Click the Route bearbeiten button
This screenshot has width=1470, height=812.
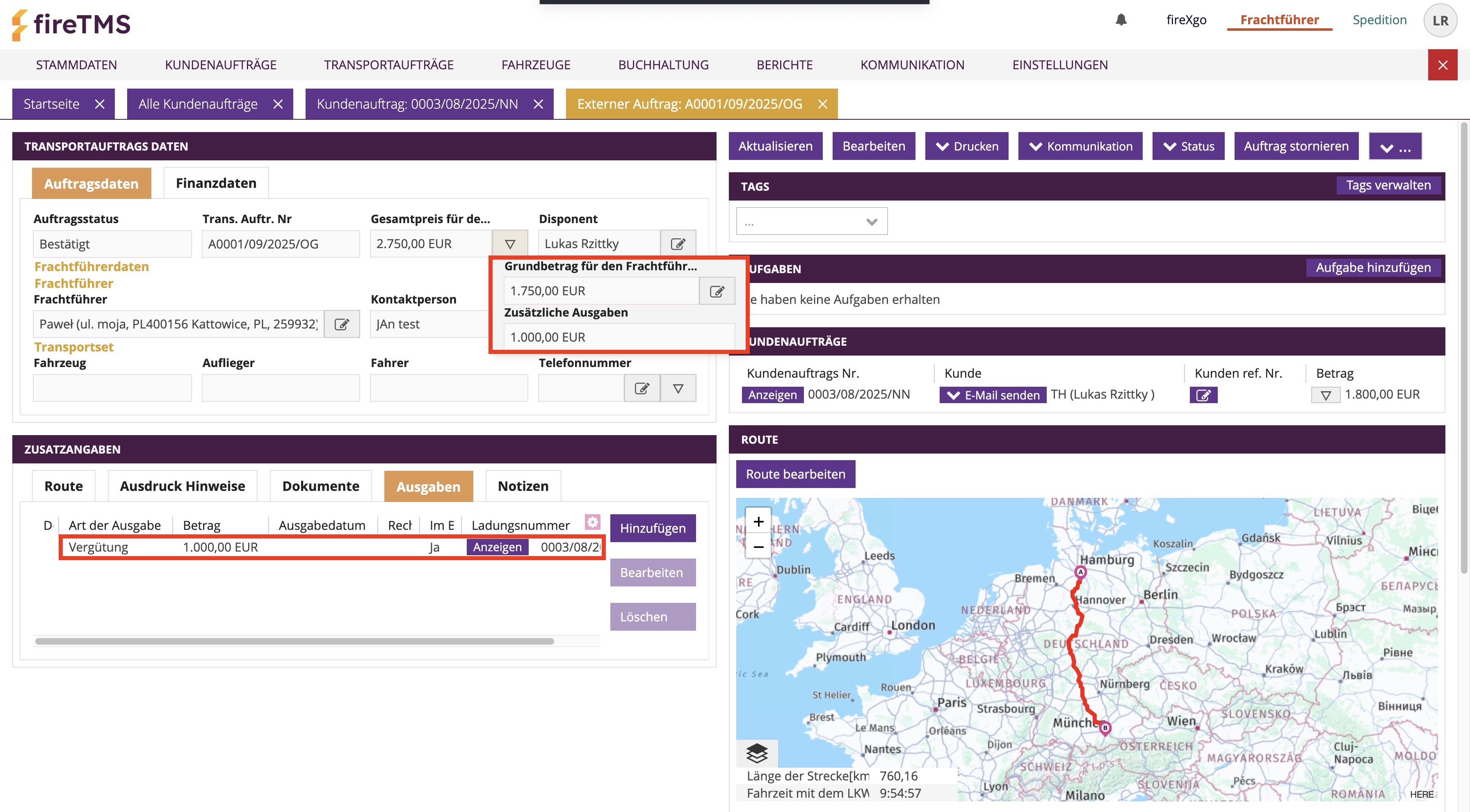tap(795, 474)
